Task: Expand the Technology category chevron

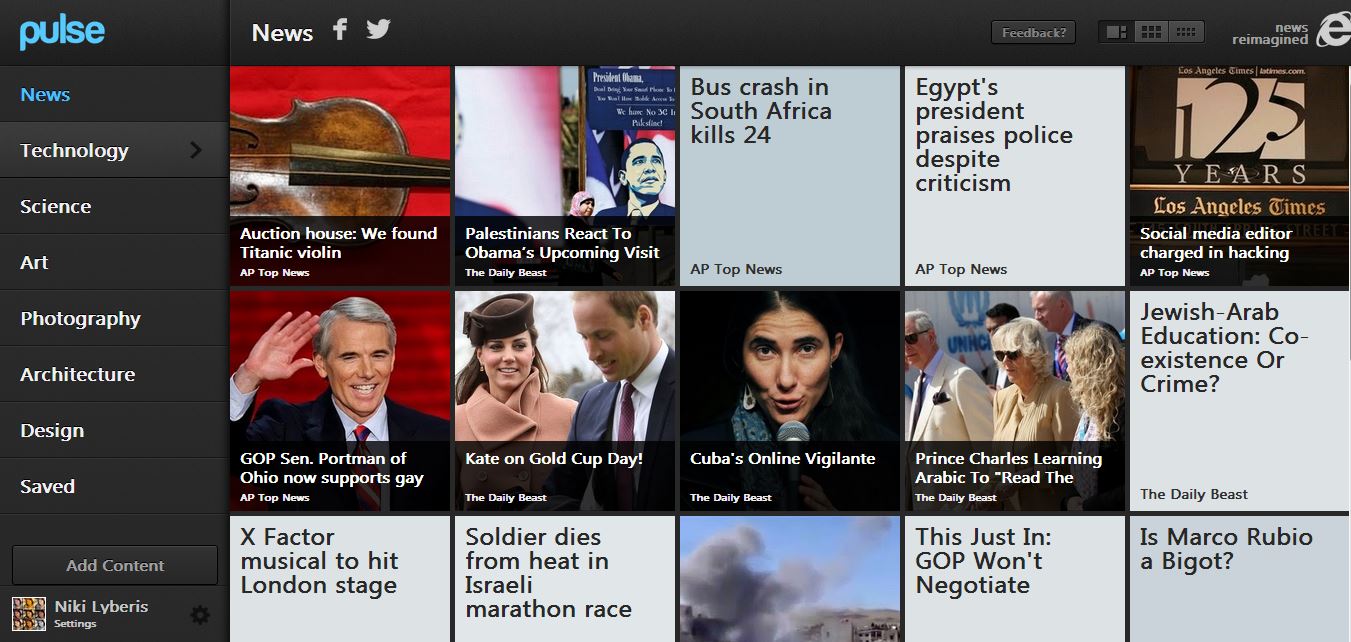Action: 195,150
